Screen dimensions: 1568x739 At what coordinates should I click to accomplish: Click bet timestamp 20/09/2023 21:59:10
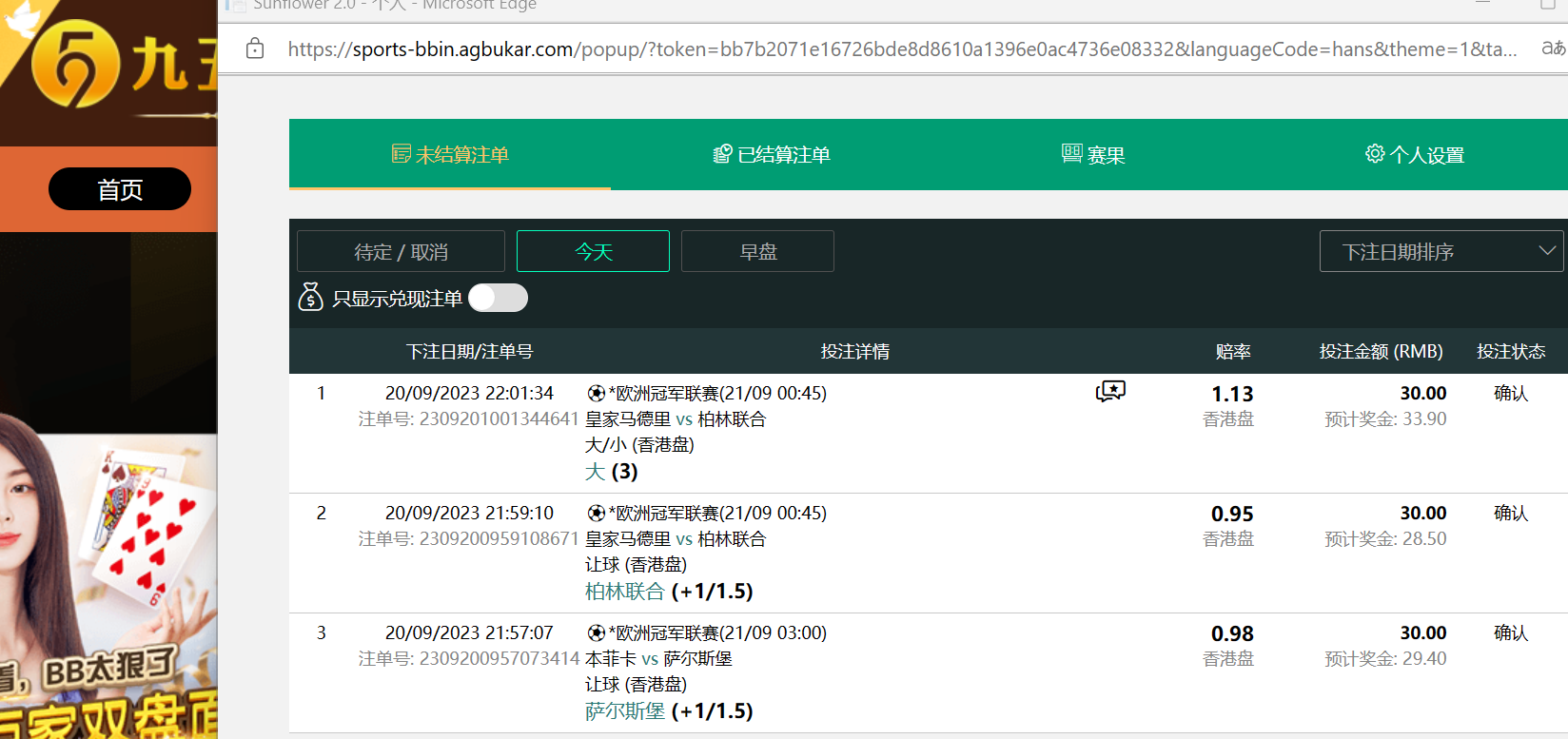469,513
